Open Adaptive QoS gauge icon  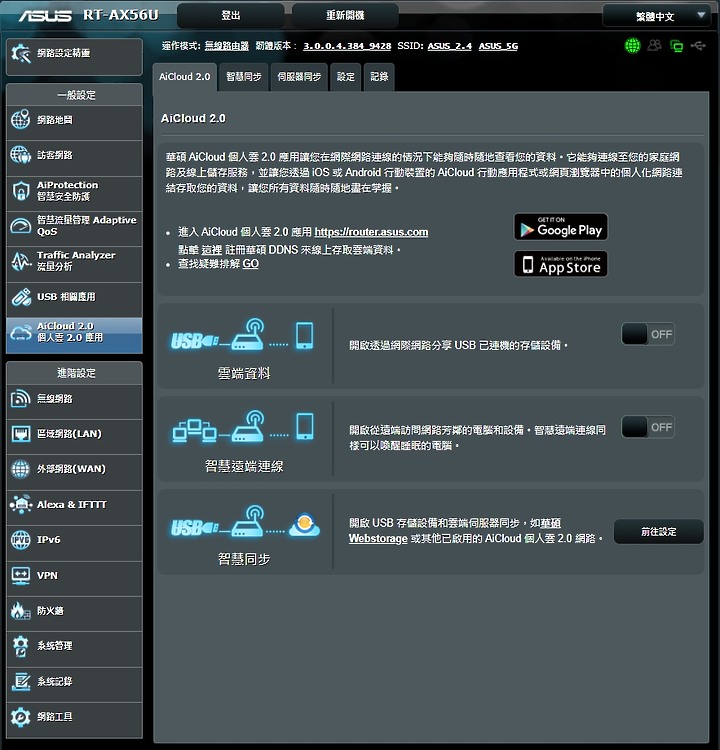click(21, 225)
